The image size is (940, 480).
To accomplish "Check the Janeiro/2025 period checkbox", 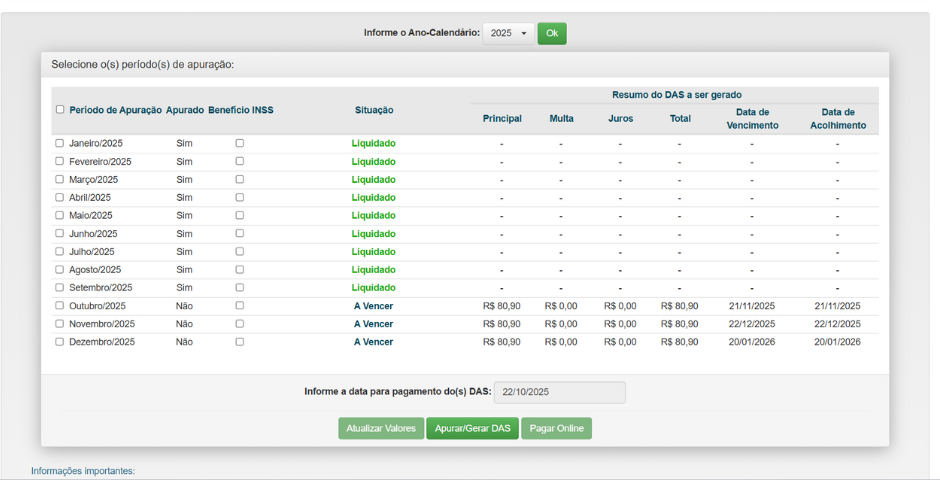I will (x=60, y=144).
